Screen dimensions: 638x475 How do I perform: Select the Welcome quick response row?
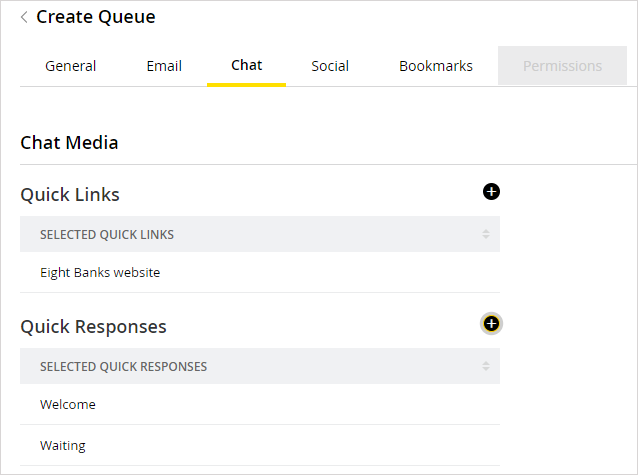click(260, 404)
